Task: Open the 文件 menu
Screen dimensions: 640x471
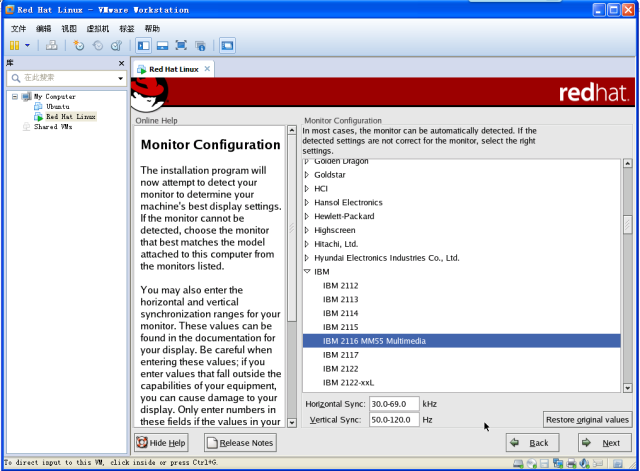Action: pos(18,29)
